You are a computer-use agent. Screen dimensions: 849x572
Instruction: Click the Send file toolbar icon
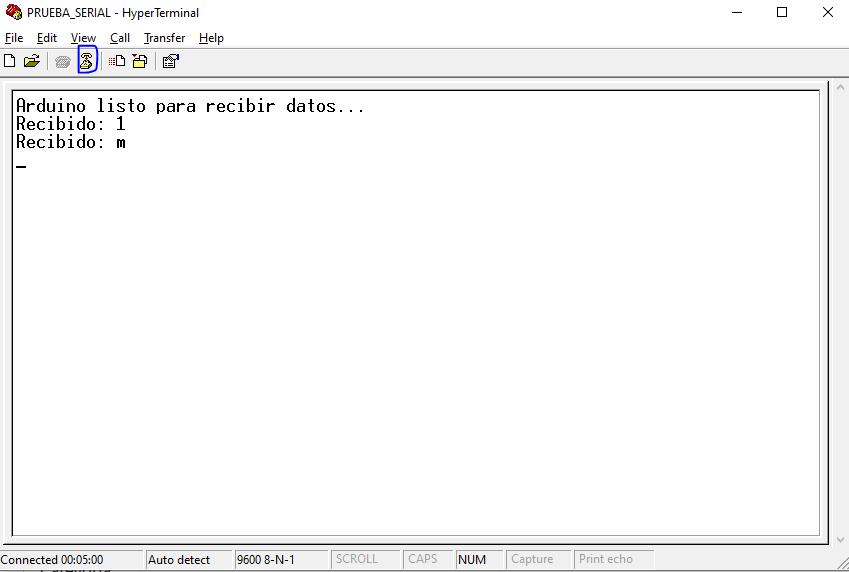[x=117, y=61]
